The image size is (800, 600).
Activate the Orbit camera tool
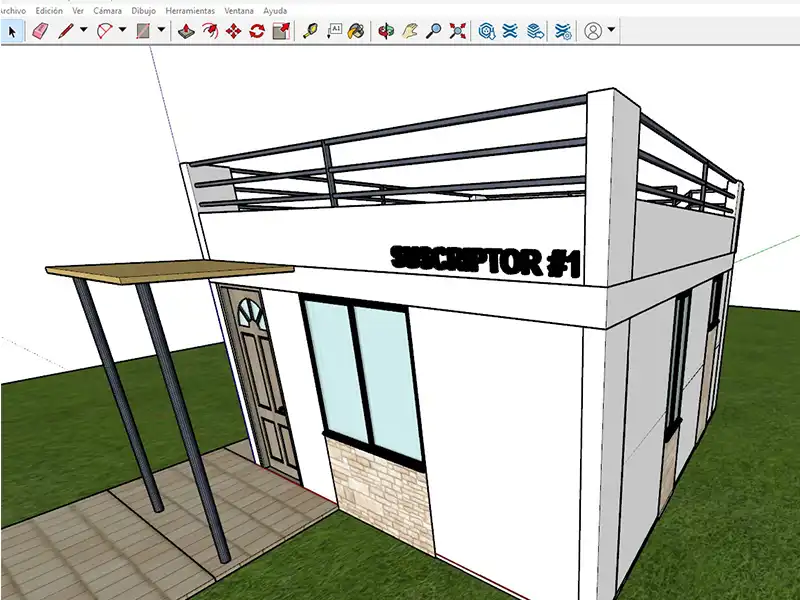pos(385,31)
